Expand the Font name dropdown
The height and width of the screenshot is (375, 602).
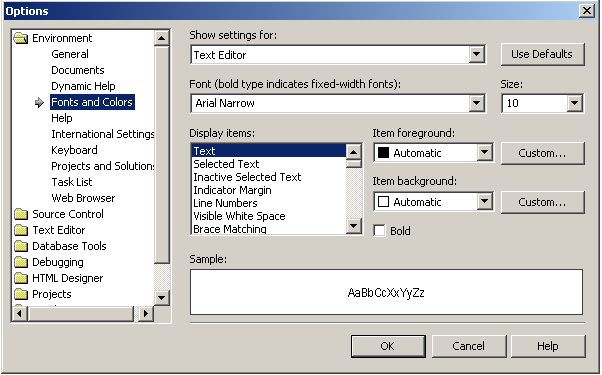point(476,103)
